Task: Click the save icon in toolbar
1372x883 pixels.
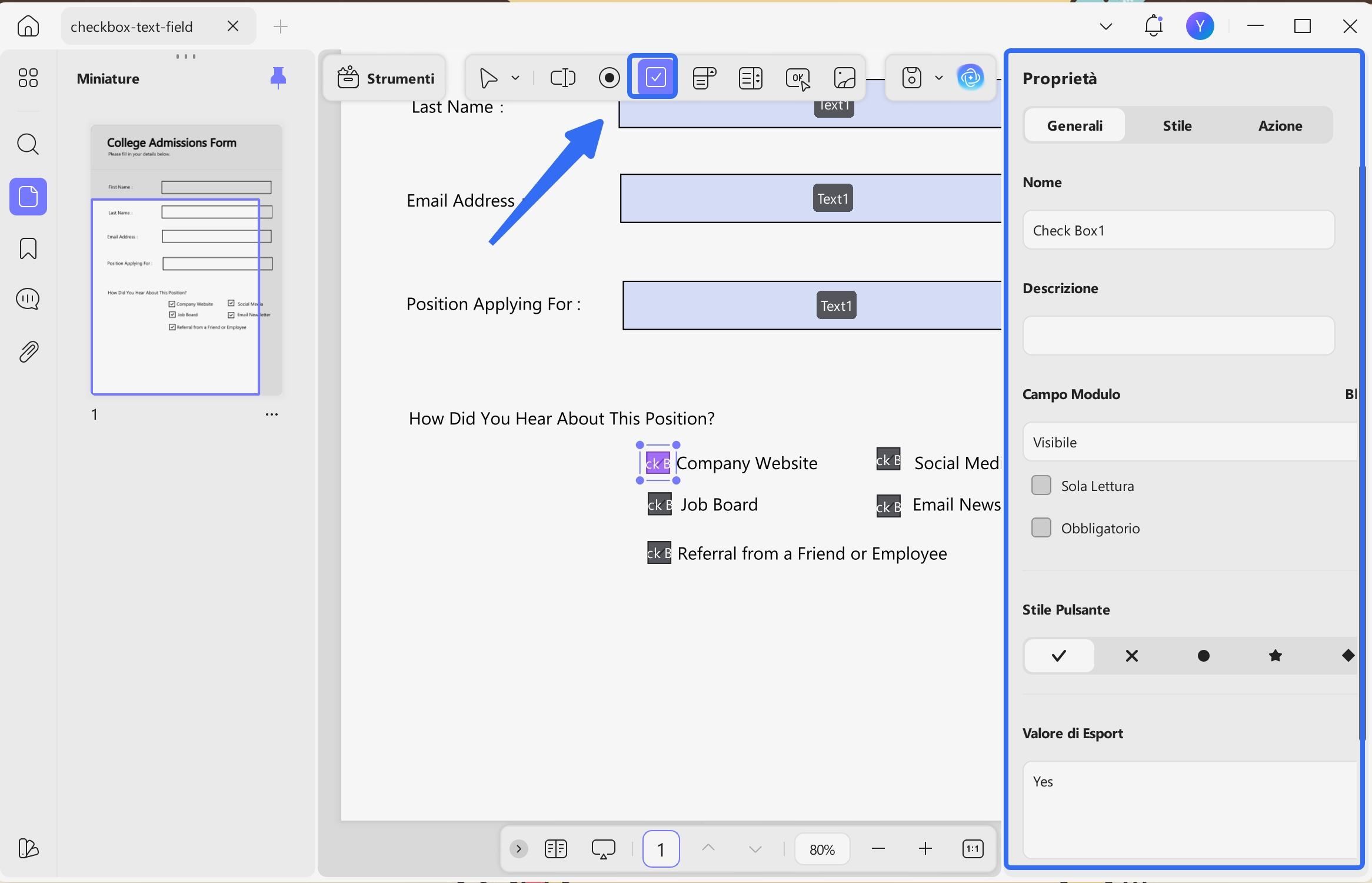Action: (912, 78)
